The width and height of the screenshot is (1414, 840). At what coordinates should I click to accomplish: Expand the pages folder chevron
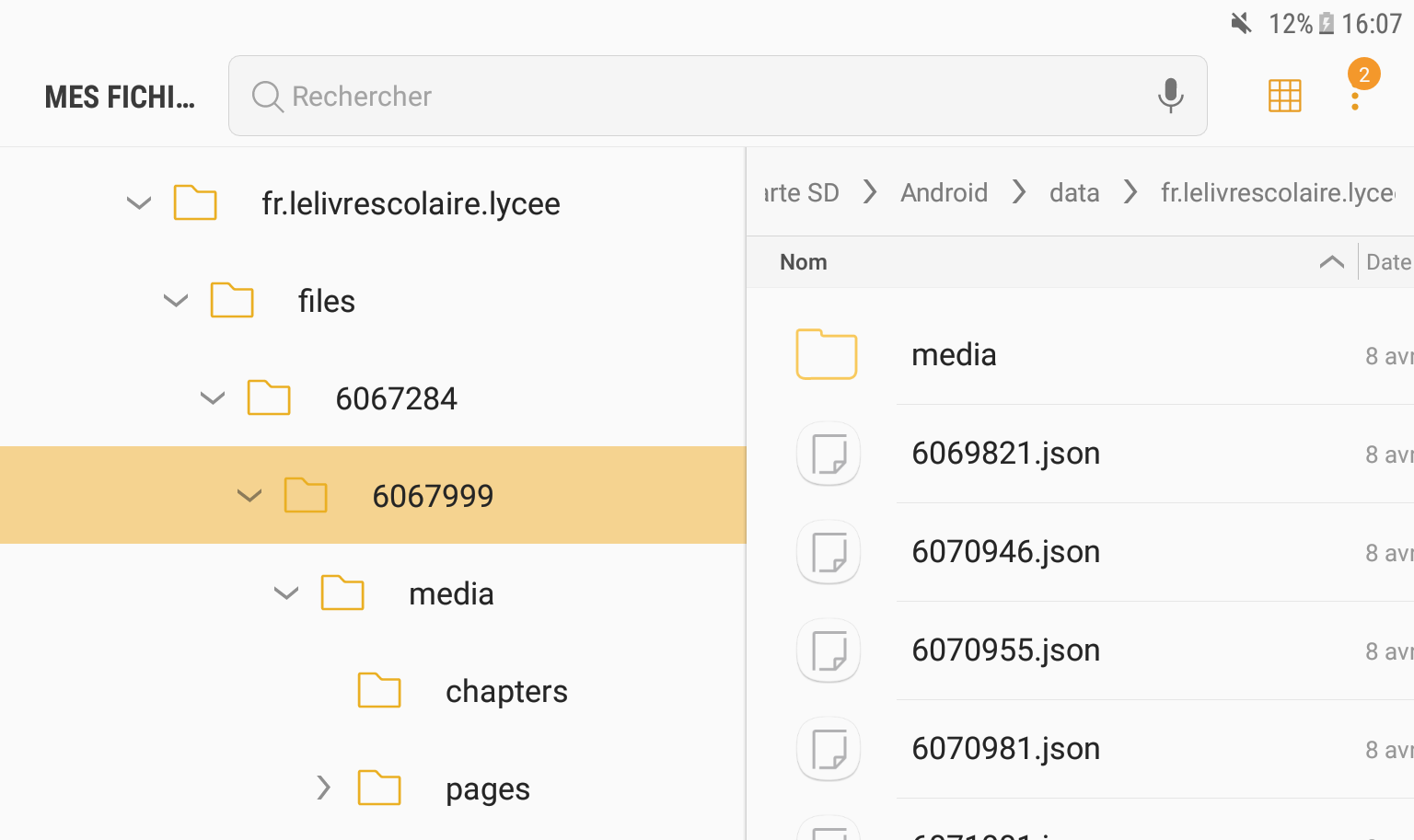(323, 788)
